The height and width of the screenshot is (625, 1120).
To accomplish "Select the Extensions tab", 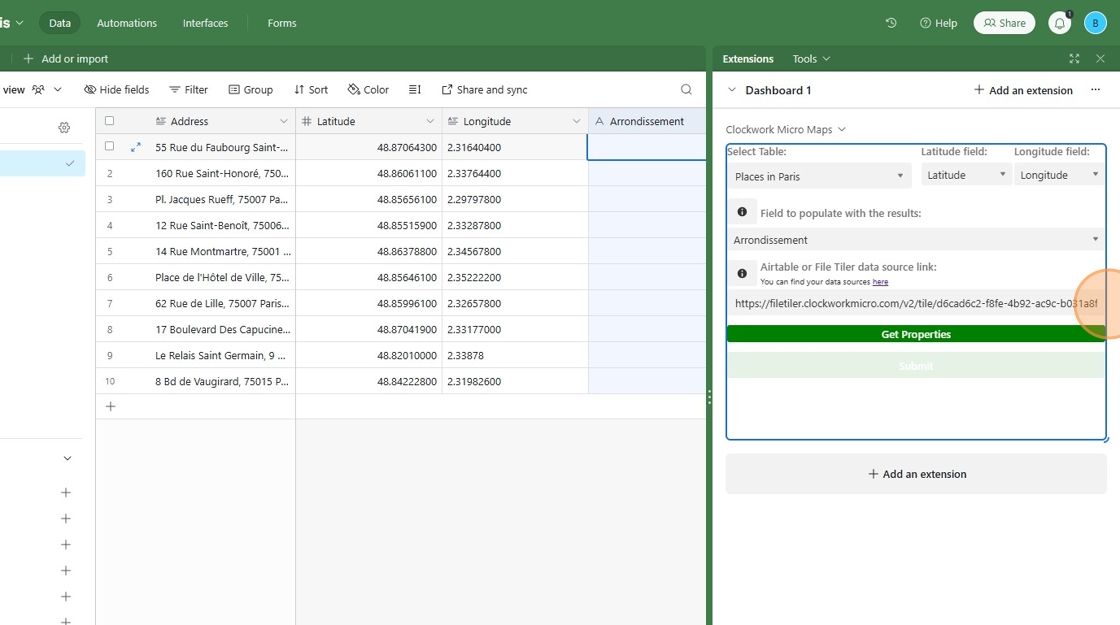I will tap(747, 59).
